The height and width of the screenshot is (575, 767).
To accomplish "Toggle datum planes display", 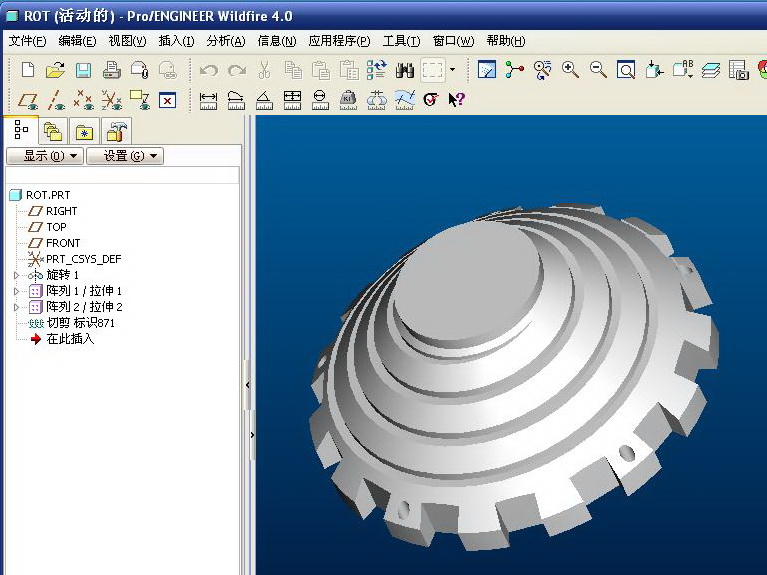I will (28, 100).
